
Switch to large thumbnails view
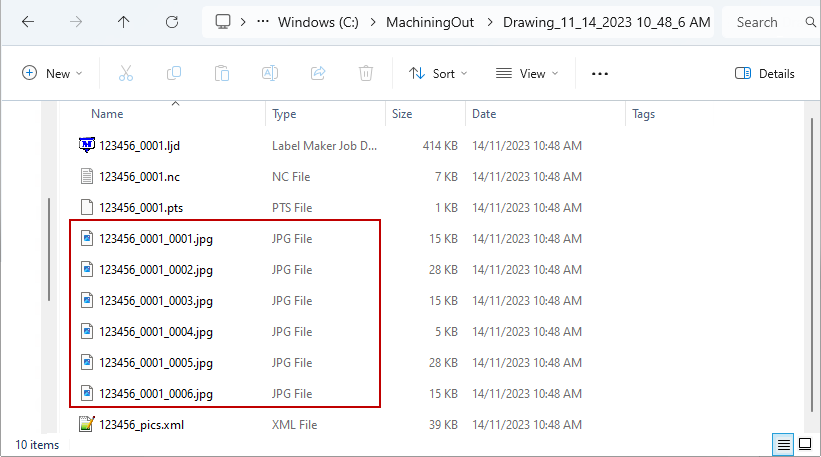[x=806, y=444]
